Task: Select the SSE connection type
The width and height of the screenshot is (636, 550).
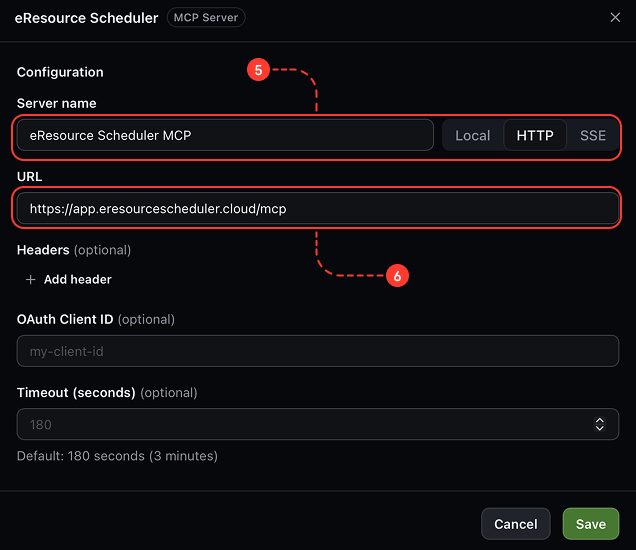Action: (x=592, y=135)
